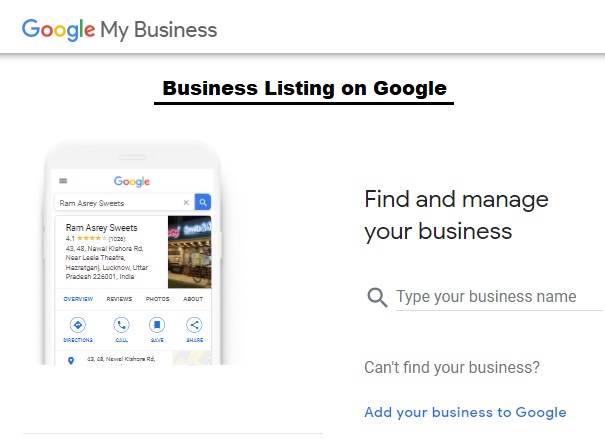Tap the Call phone icon
Screen dimensions: 605x444
point(121,325)
